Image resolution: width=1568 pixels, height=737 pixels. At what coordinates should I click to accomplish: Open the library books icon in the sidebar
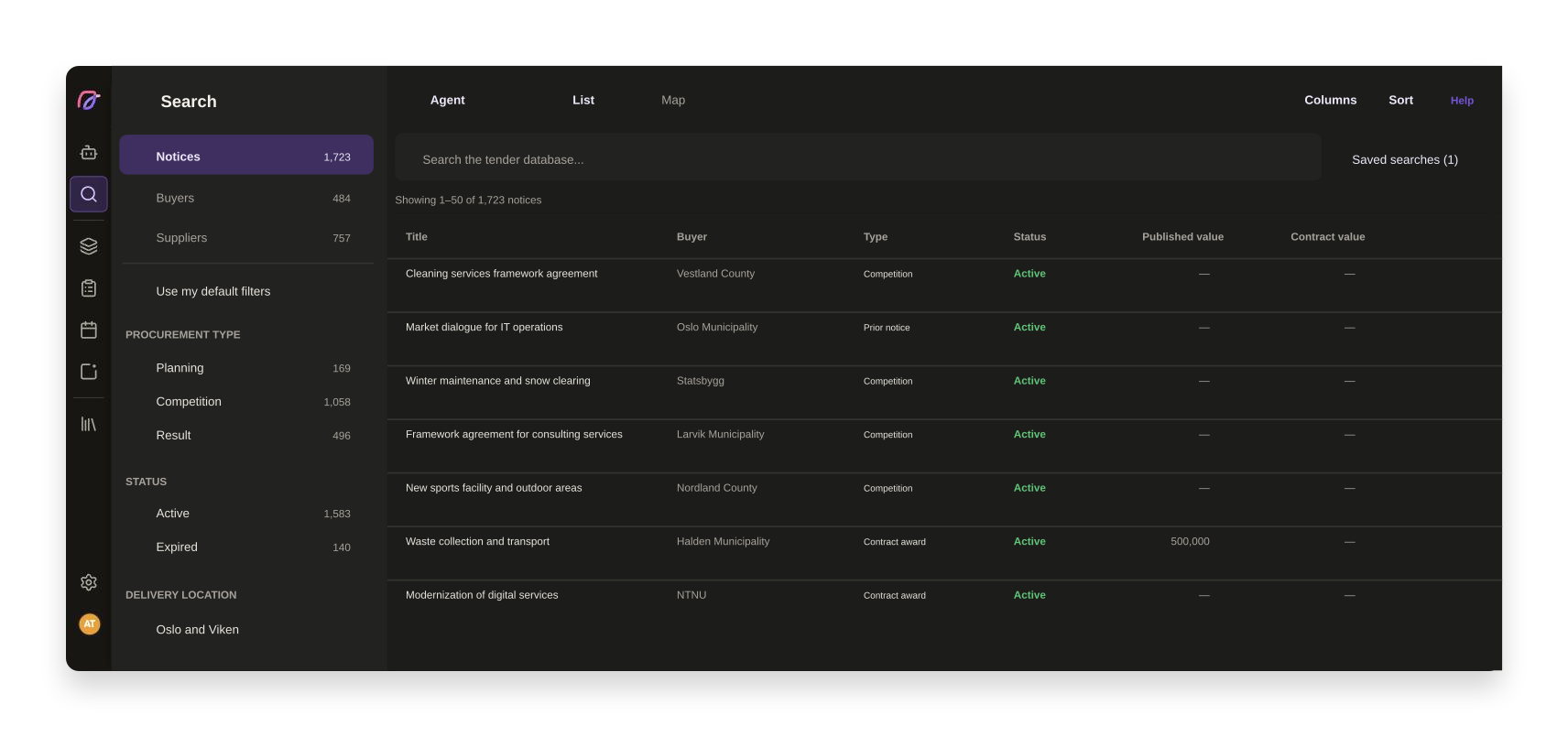click(89, 424)
